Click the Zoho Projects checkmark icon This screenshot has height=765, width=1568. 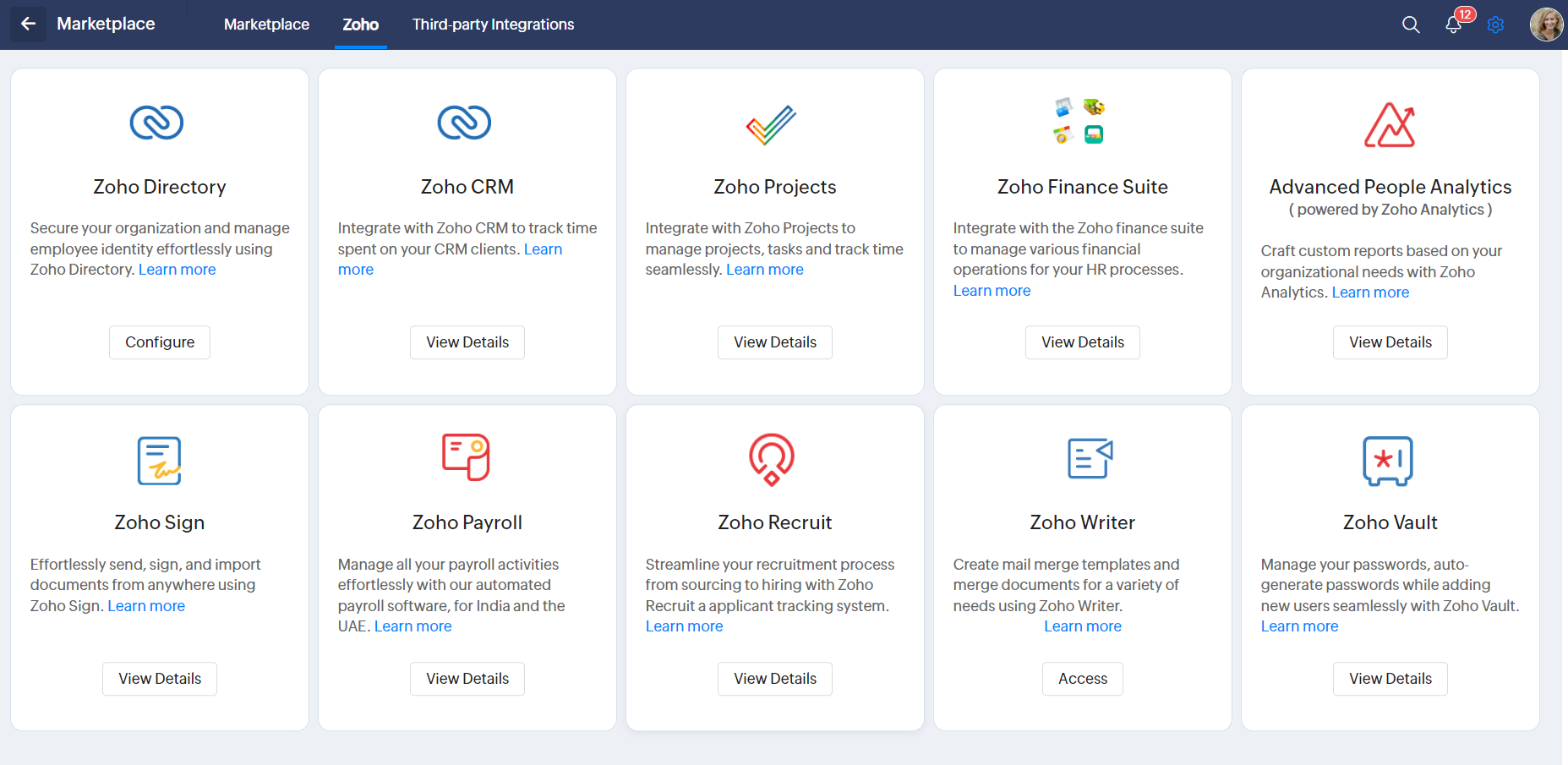click(771, 124)
